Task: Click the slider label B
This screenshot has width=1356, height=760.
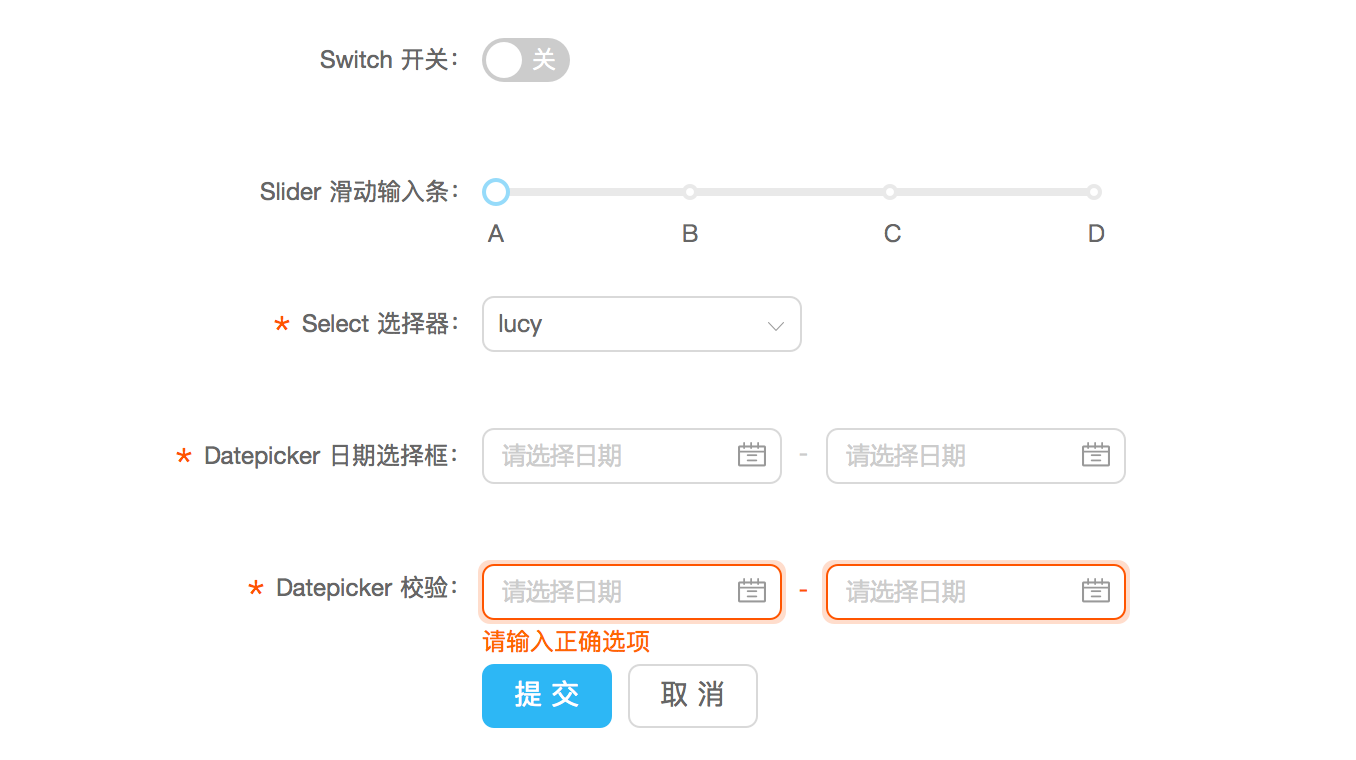Action: click(690, 234)
